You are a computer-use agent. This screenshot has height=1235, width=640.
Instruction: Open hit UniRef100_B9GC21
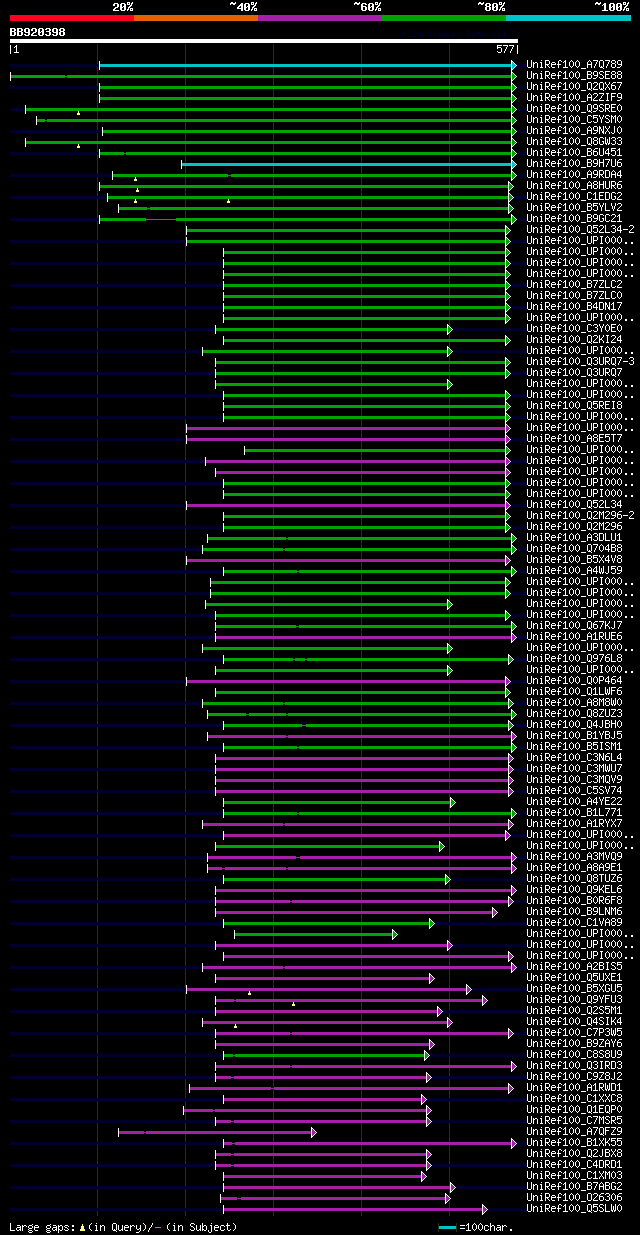[574, 219]
